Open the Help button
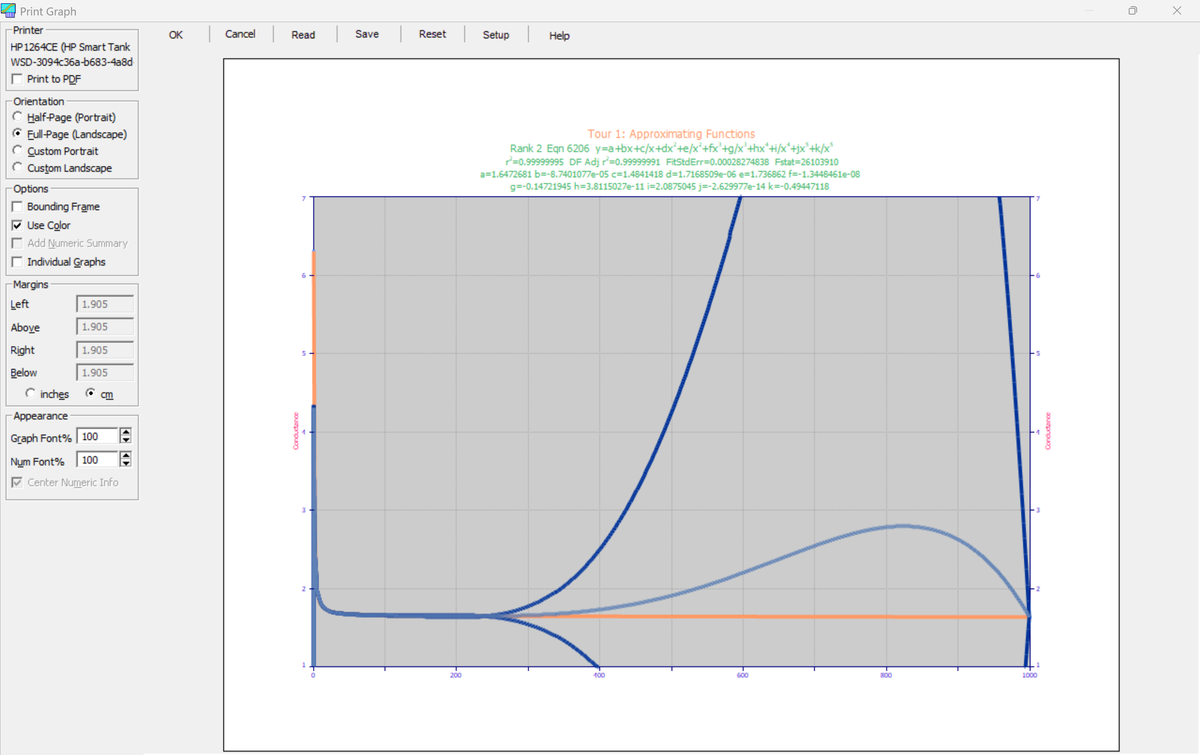 pos(560,35)
